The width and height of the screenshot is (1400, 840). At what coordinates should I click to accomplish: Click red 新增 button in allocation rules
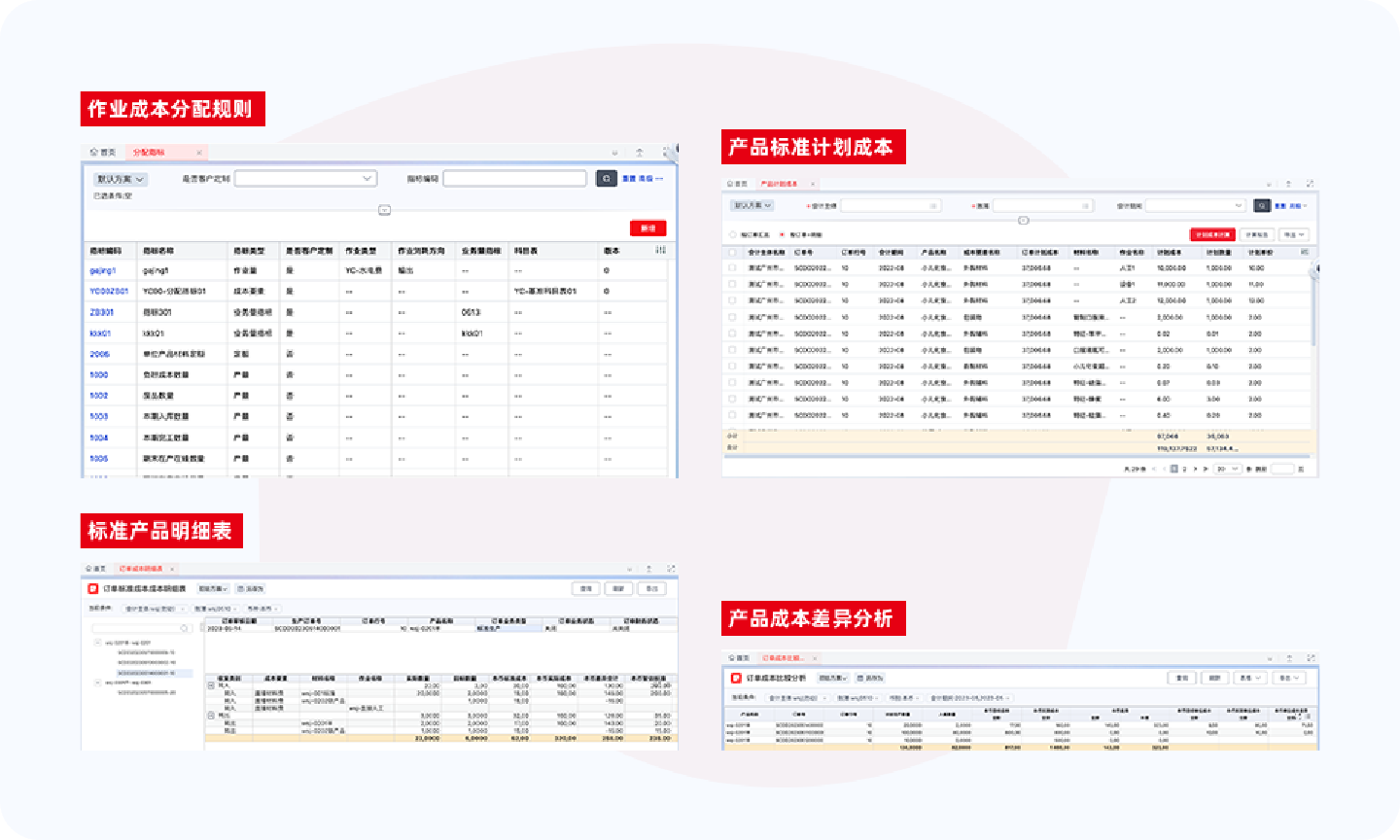[647, 228]
